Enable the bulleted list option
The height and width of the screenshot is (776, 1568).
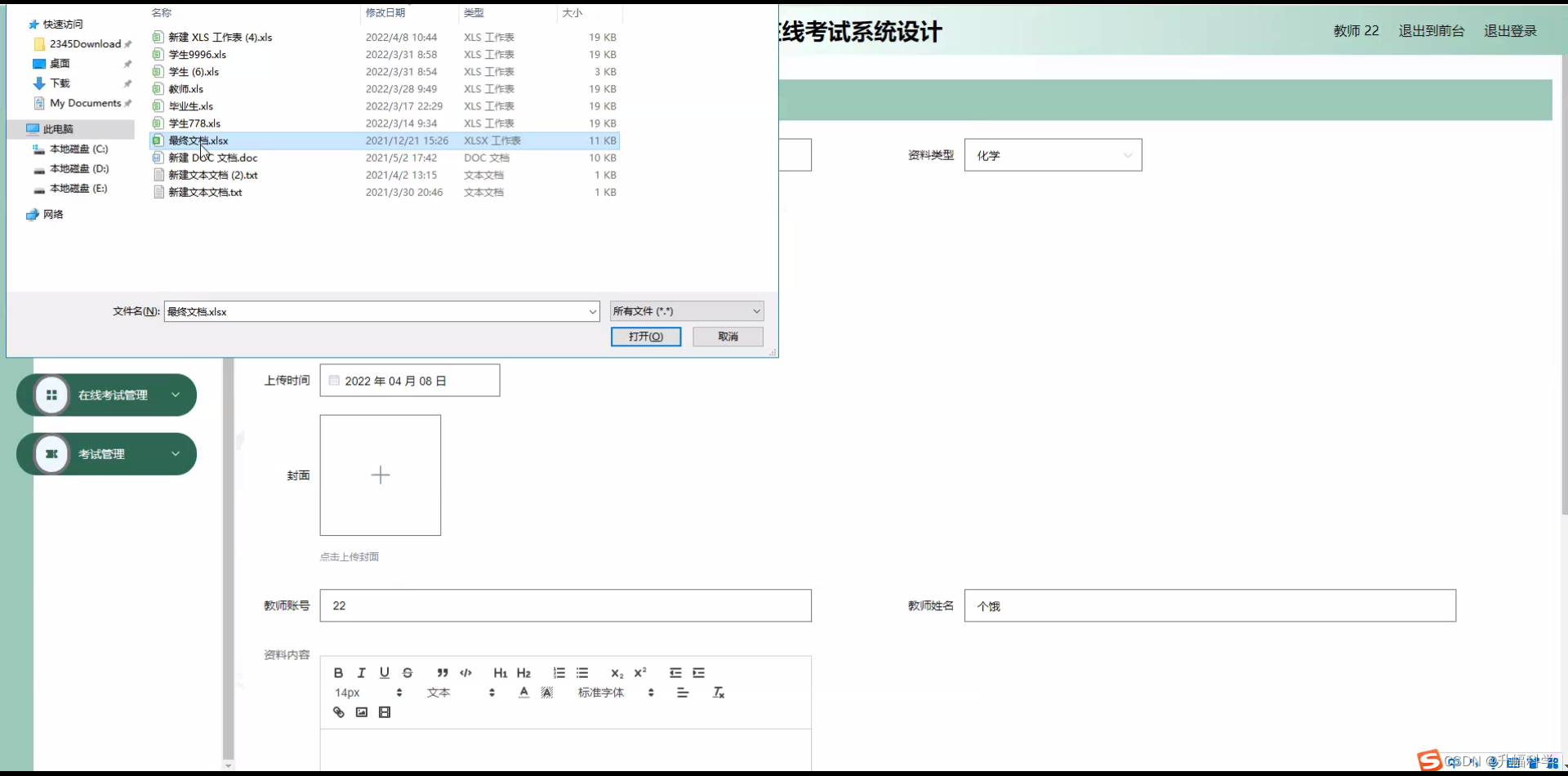582,672
